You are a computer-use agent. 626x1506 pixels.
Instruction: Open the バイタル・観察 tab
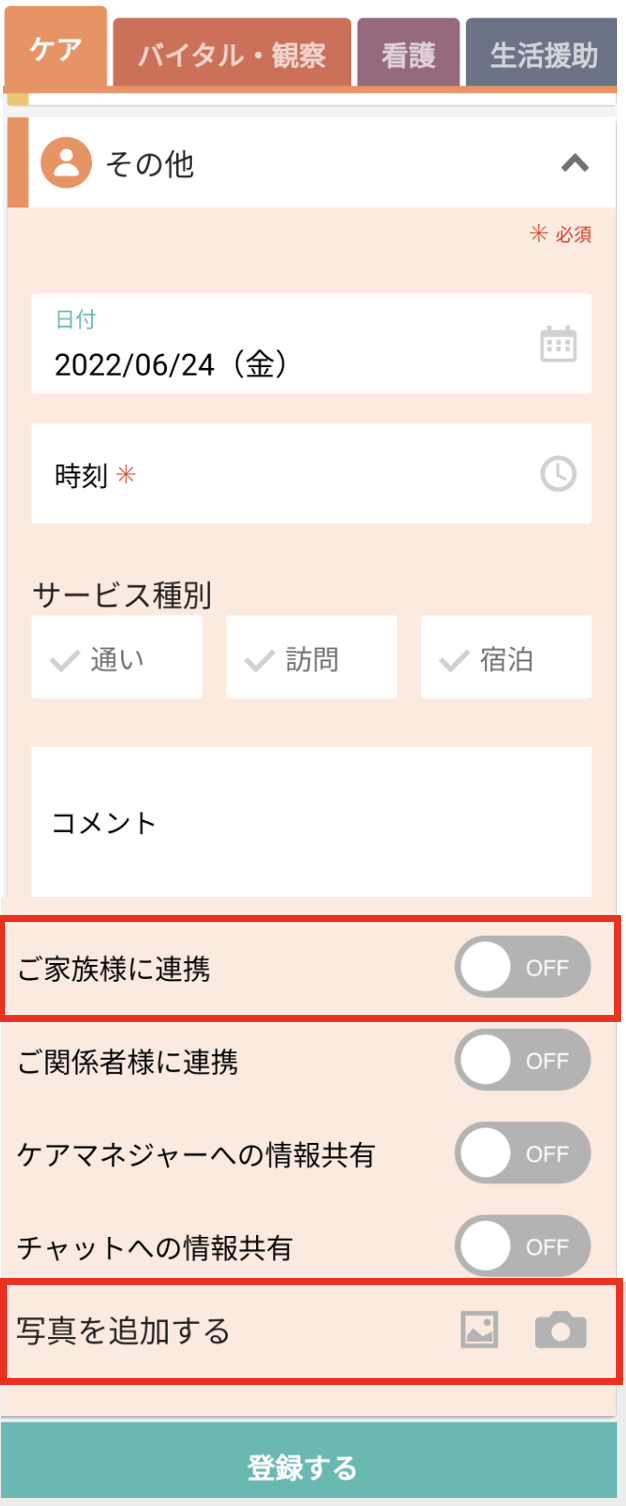232,54
